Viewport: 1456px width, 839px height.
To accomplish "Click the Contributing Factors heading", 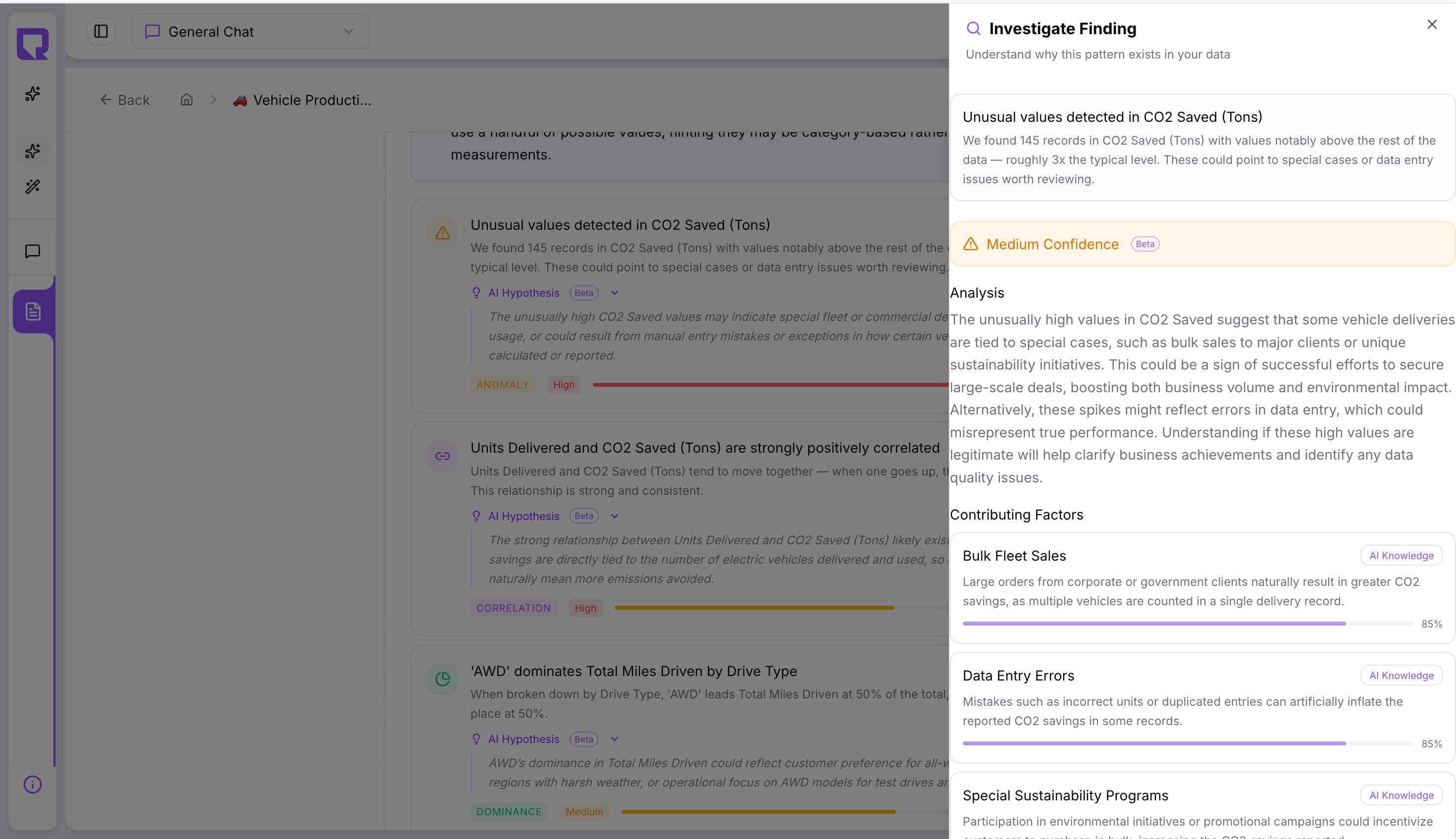I will pos(1016,515).
